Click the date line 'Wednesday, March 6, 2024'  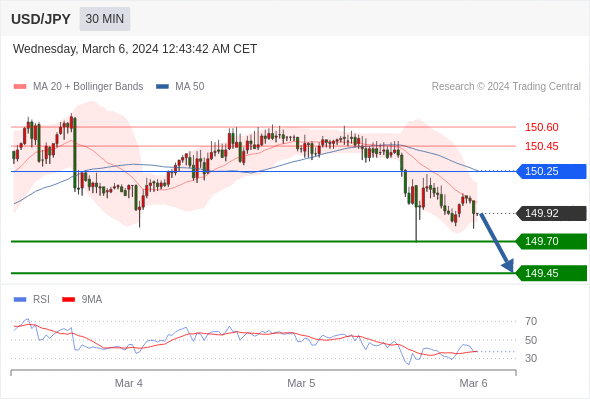[85, 49]
